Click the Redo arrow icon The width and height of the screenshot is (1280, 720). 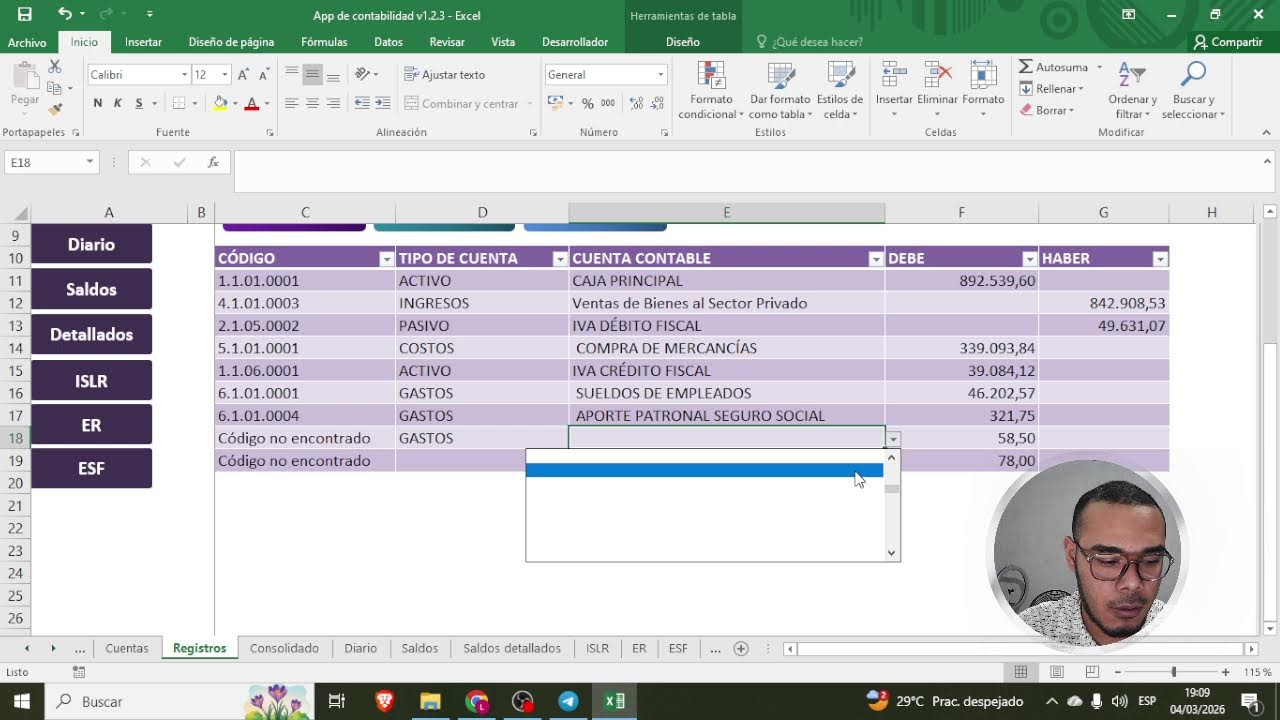click(x=108, y=14)
